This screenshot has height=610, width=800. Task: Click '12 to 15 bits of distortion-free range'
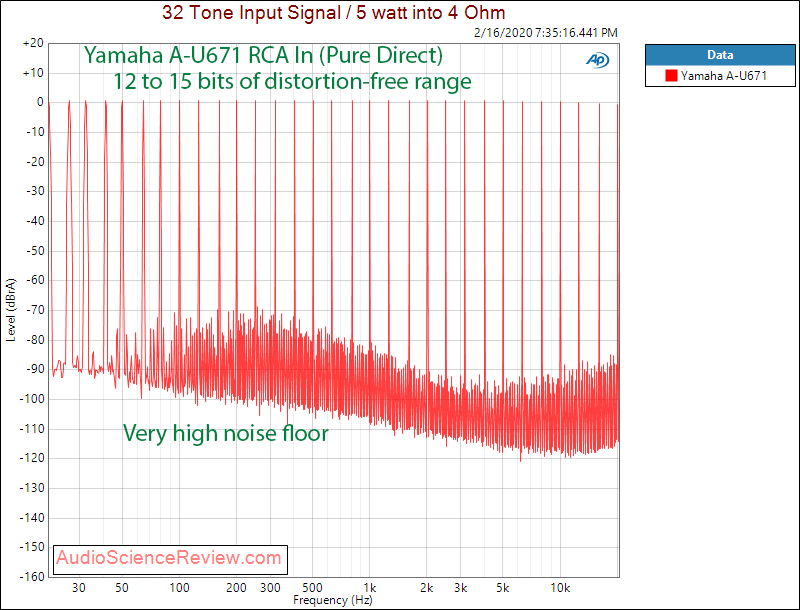292,81
